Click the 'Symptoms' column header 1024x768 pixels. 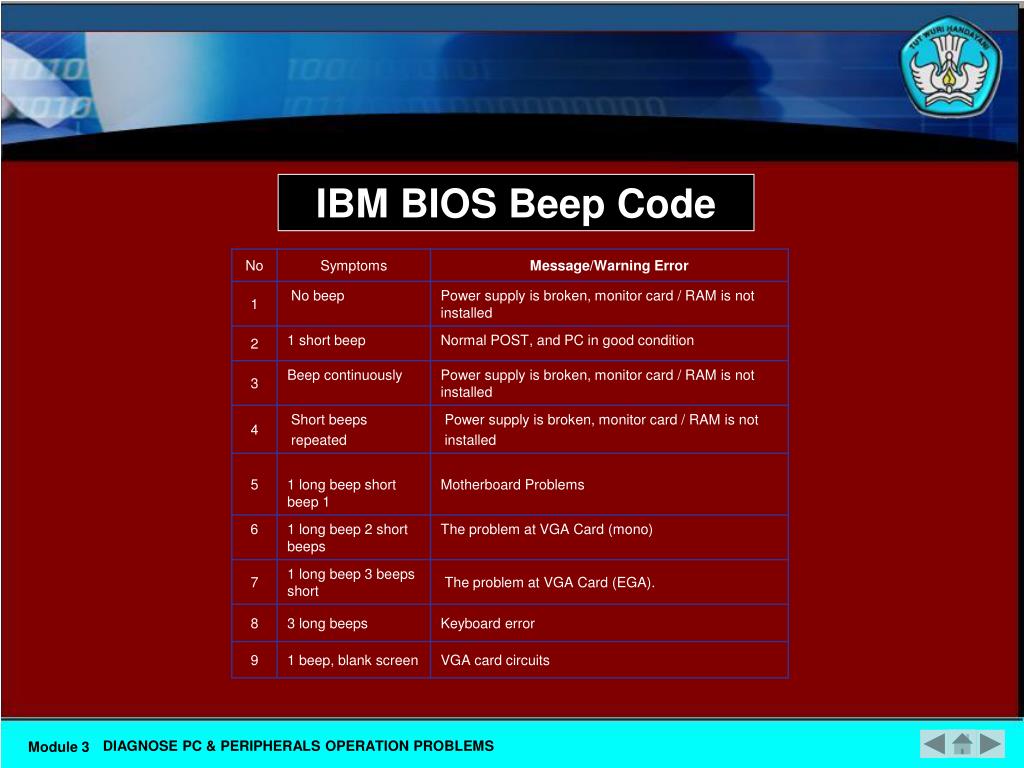click(x=353, y=266)
